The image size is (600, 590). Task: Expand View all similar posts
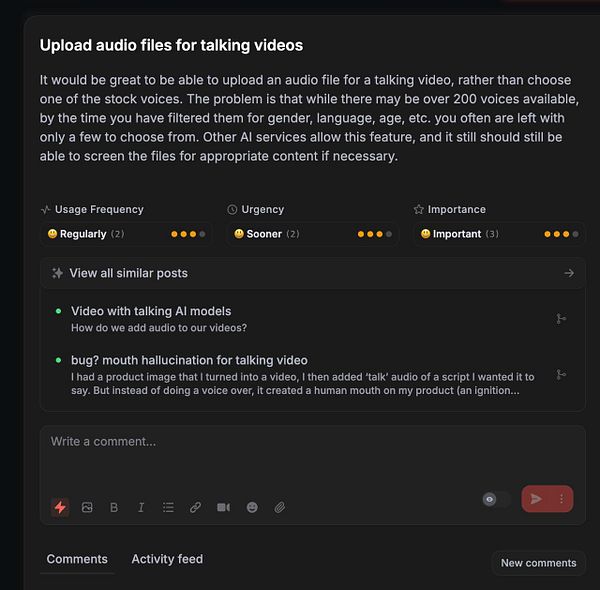pyautogui.click(x=313, y=273)
